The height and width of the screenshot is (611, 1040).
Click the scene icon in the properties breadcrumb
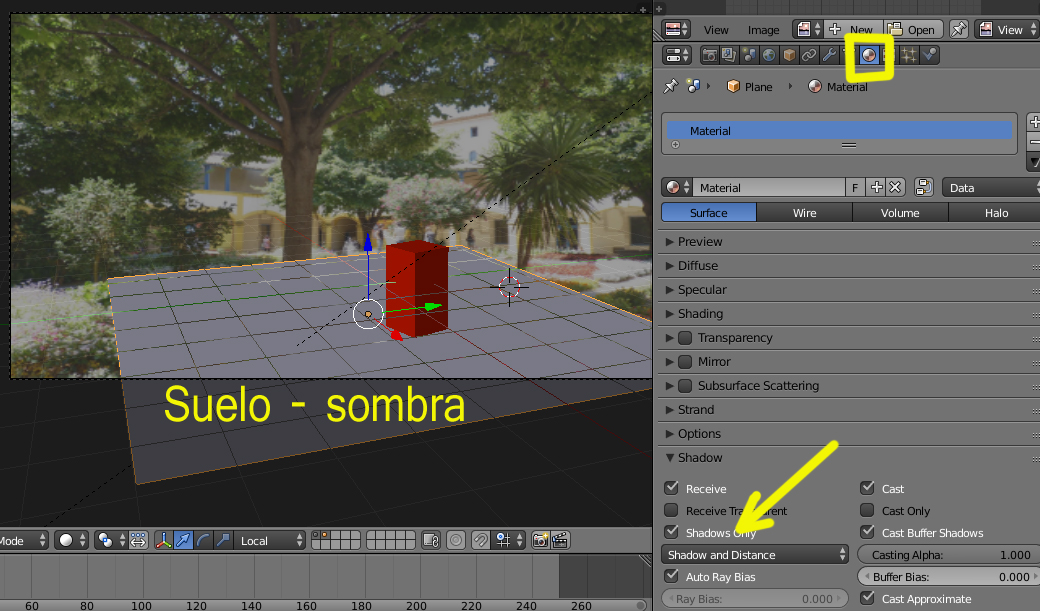693,86
